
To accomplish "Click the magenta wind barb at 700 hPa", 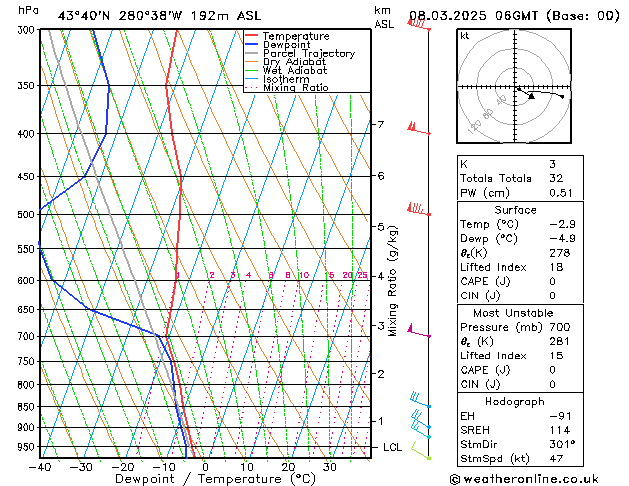I will click(x=419, y=331).
